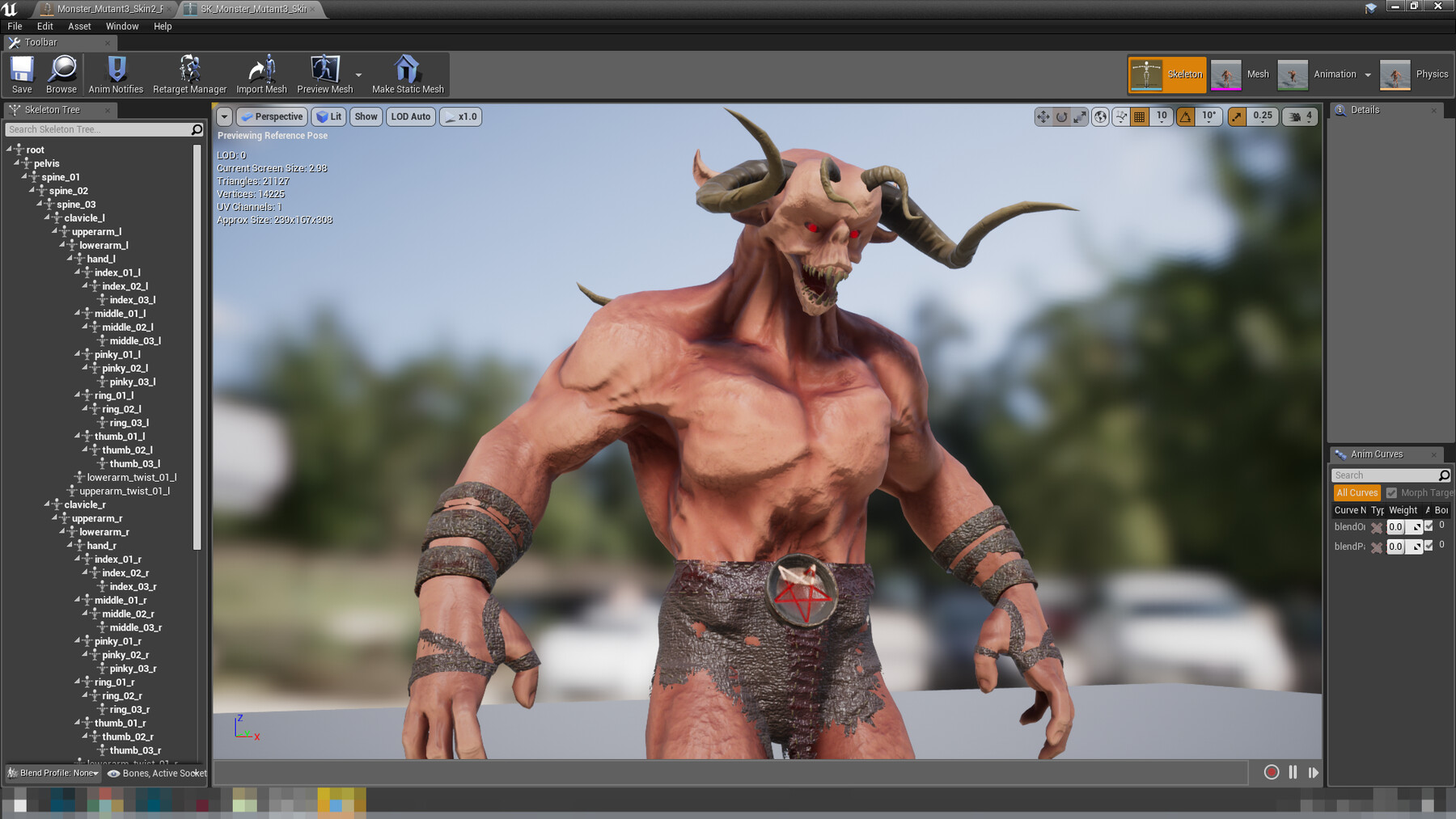Adjust the blendO curve Weight slider
The height and width of the screenshot is (819, 1456).
(x=1395, y=526)
